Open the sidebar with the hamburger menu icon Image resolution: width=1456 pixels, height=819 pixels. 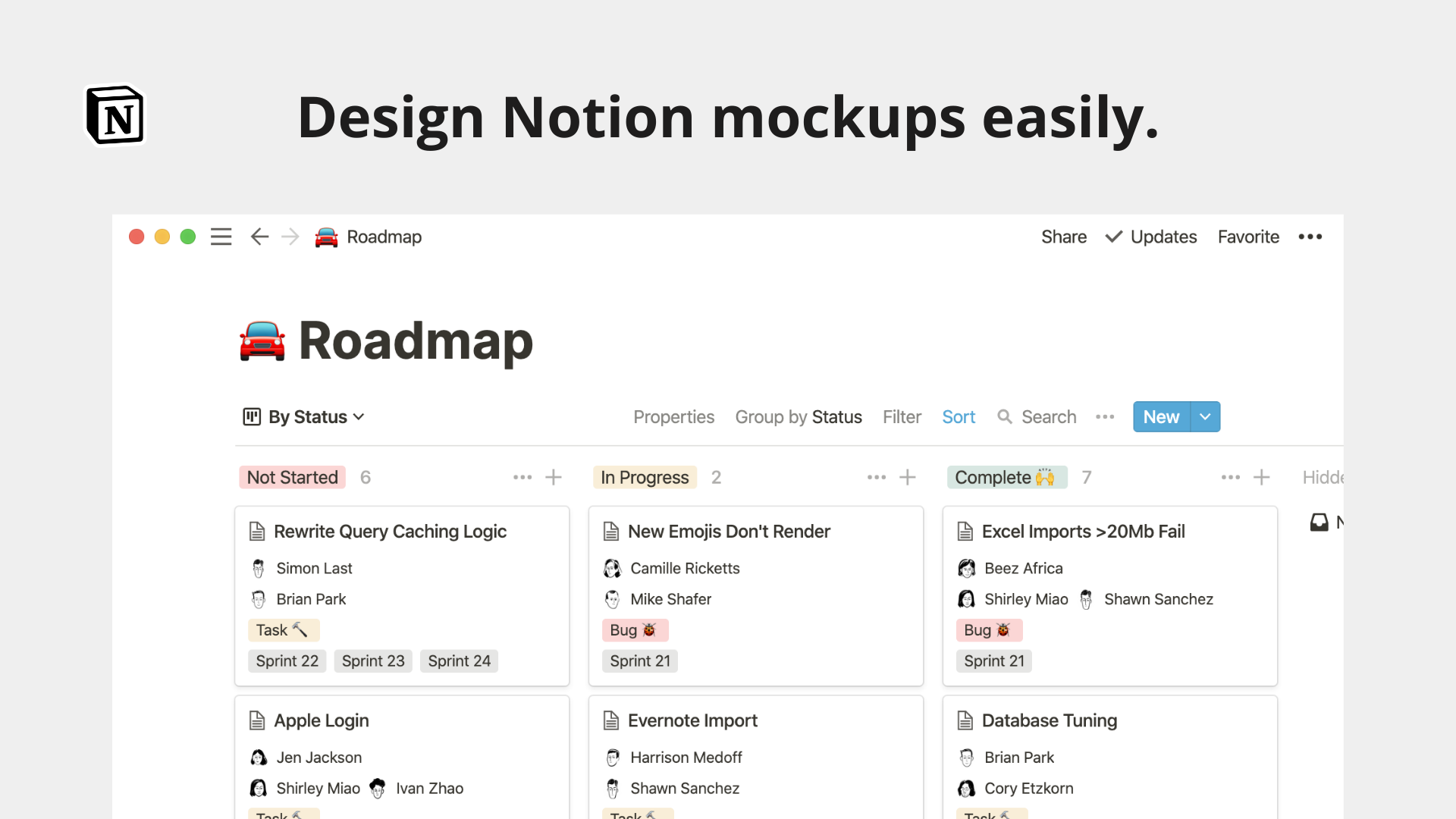(221, 237)
